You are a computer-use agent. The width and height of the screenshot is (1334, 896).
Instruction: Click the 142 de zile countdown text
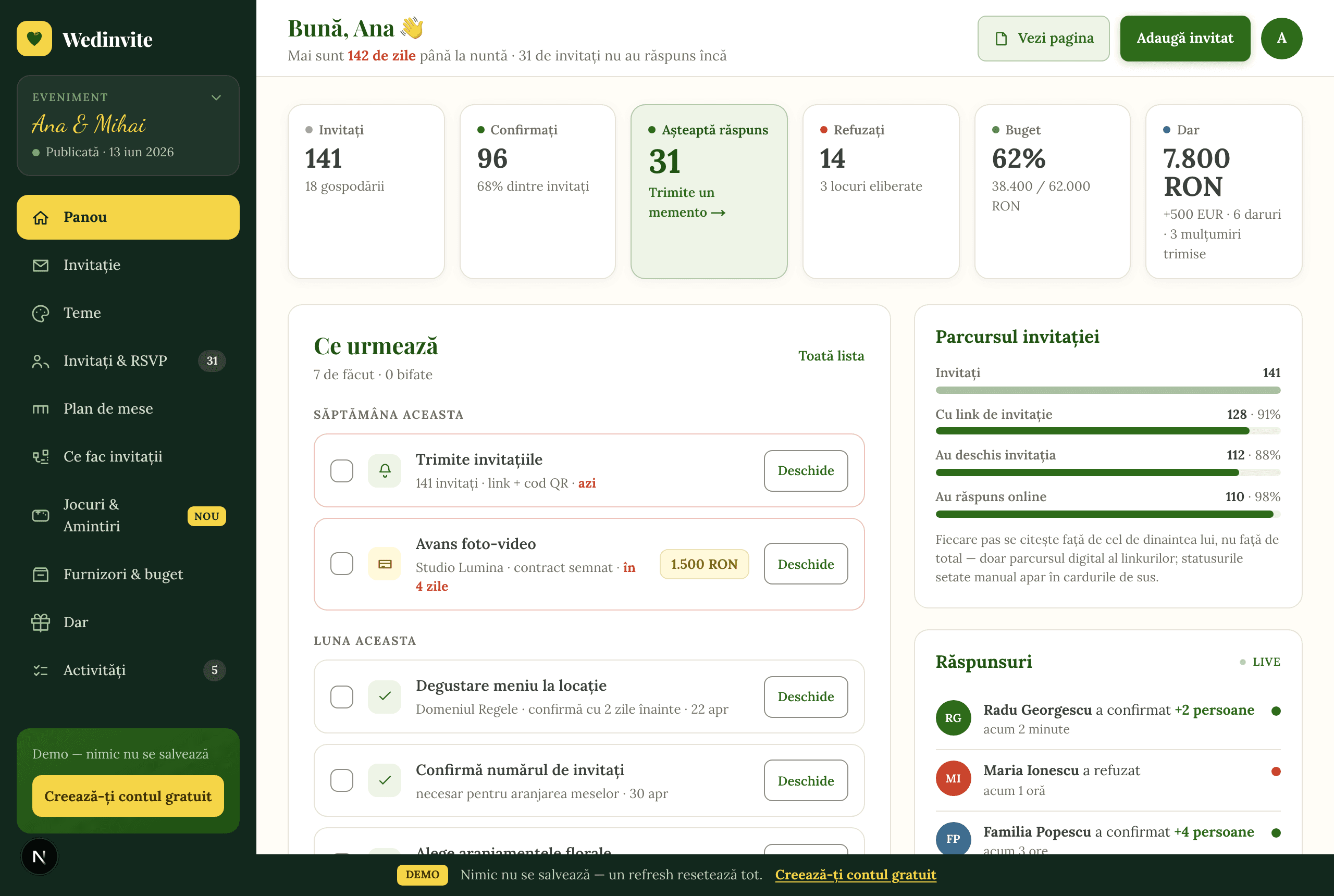[x=381, y=56]
